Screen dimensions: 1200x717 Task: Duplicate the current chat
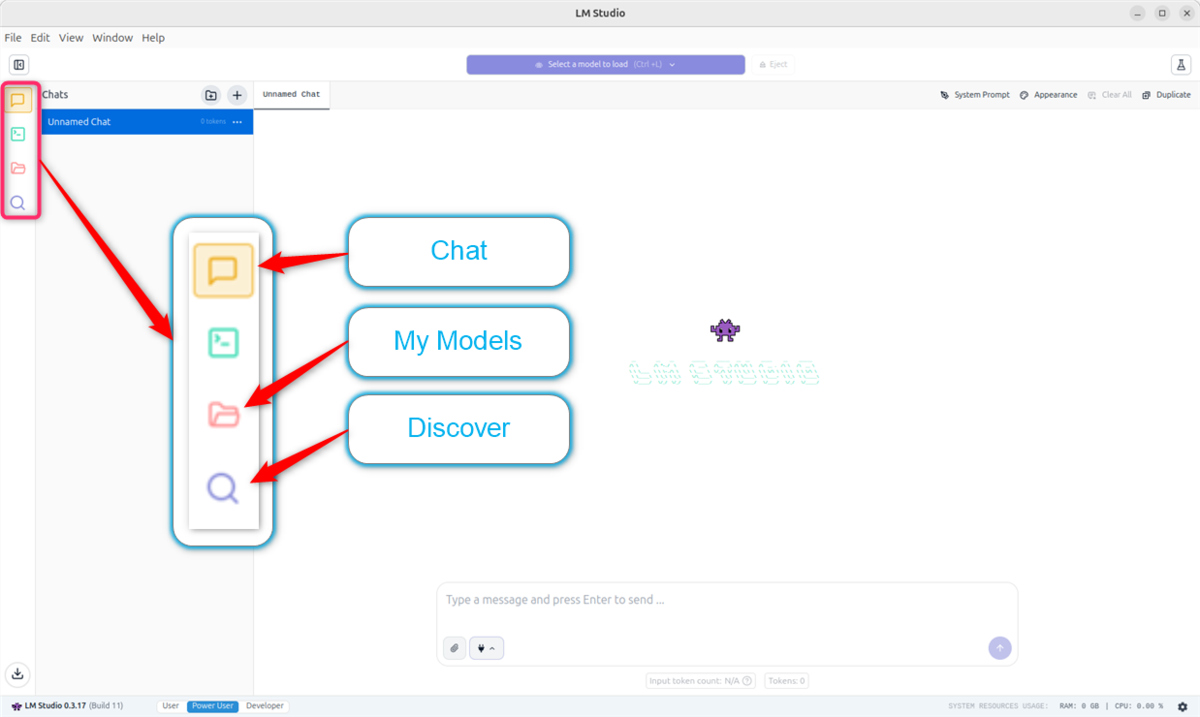tap(1166, 95)
